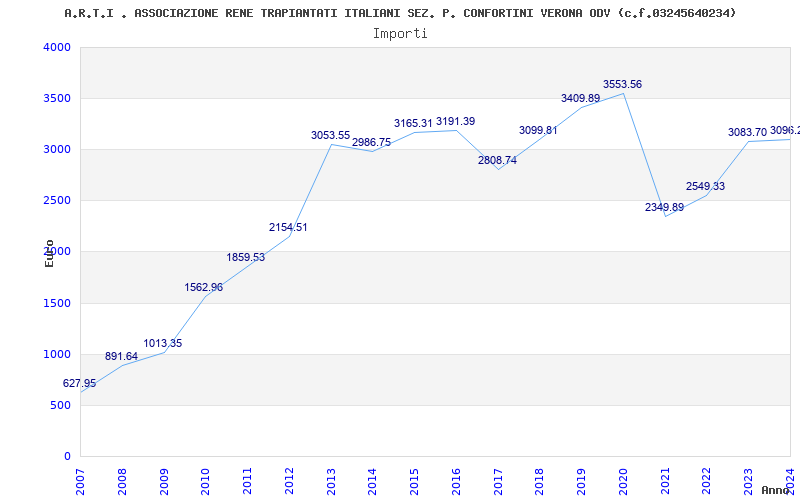Click data label 1562.96
The height and width of the screenshot is (500, 800).
coord(204,287)
